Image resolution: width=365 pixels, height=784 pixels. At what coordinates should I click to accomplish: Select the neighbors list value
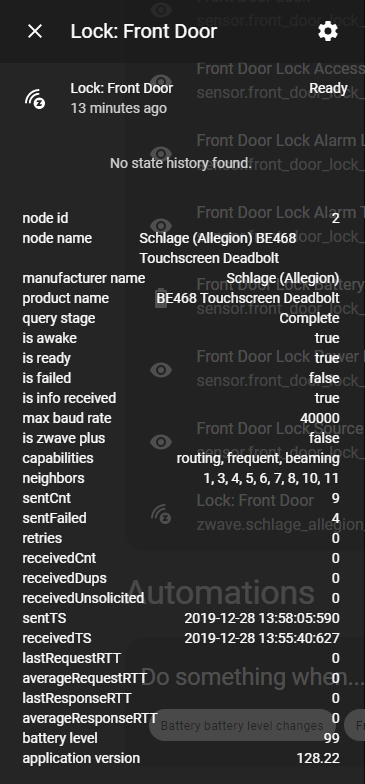[271, 478]
